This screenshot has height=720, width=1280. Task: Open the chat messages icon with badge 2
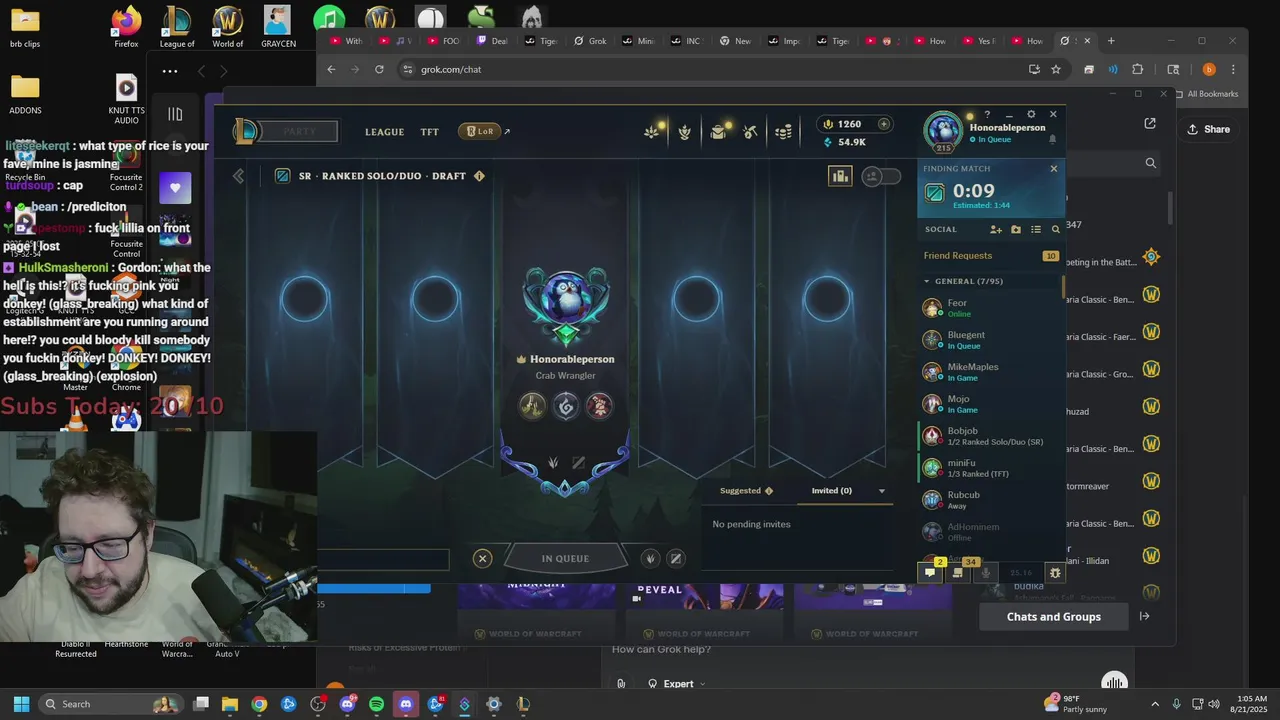coord(930,572)
